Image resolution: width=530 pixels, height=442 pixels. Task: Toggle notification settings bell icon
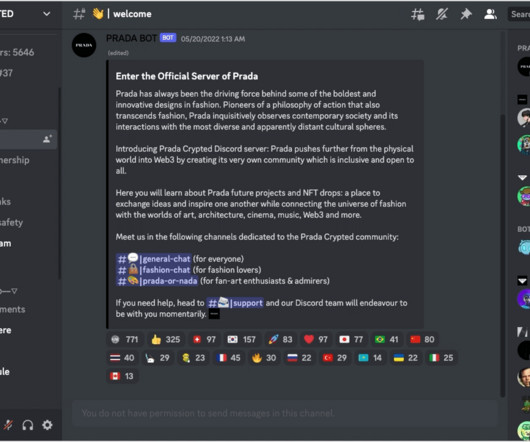(442, 14)
